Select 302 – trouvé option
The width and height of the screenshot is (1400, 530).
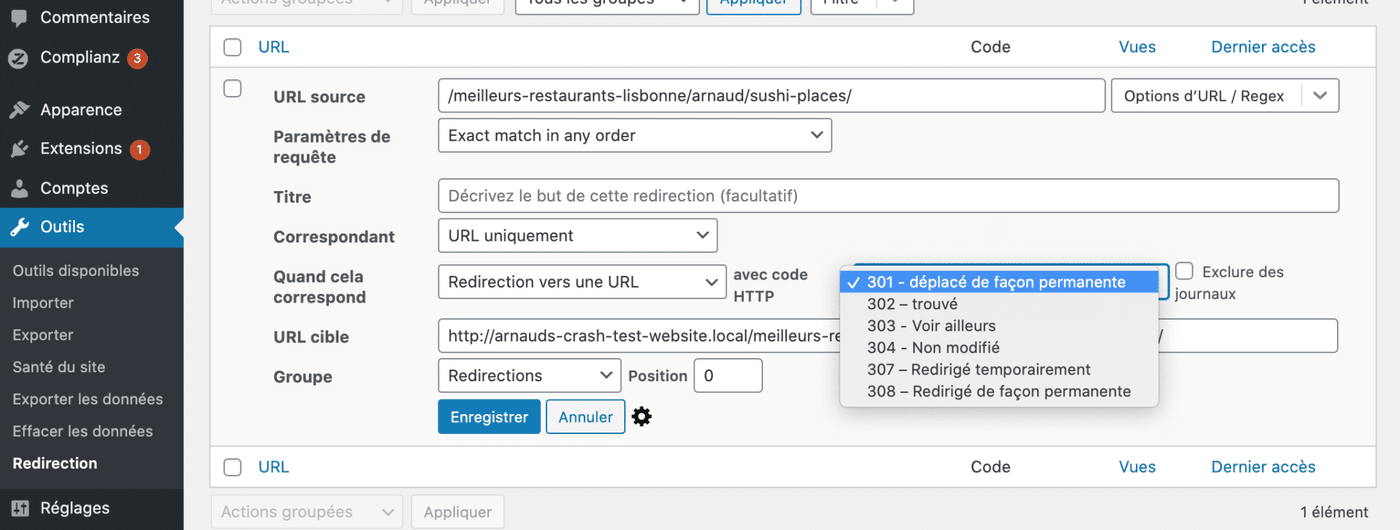(912, 304)
